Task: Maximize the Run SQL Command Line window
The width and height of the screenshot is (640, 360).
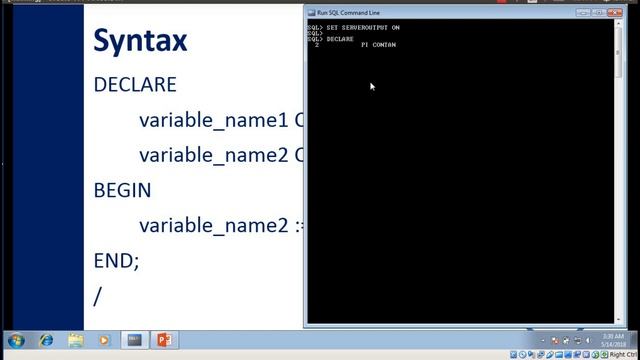Action: pos(599,13)
